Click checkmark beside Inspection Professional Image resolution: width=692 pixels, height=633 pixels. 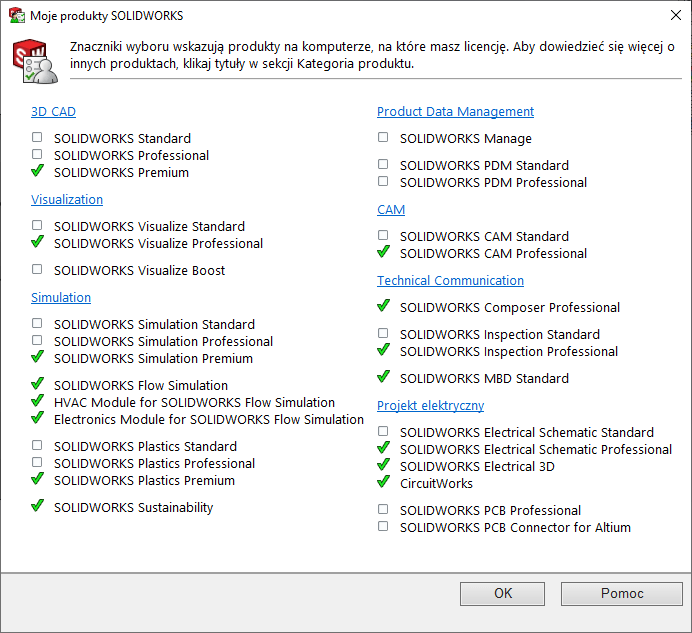point(384,350)
